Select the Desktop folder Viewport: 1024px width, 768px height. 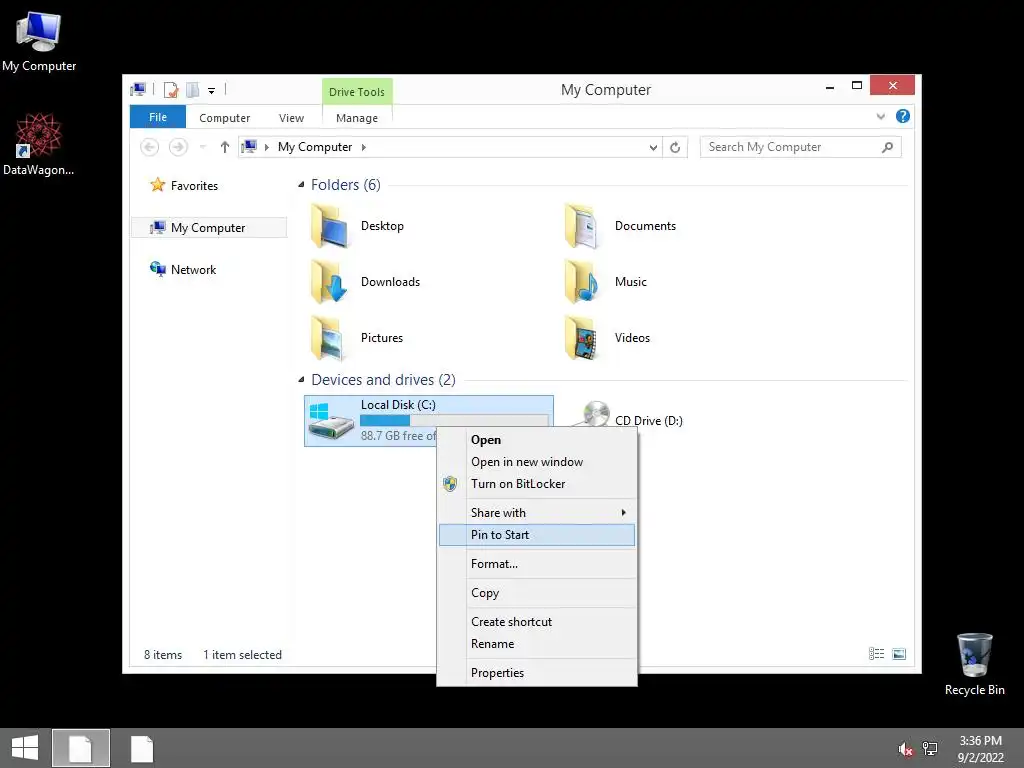[358, 226]
